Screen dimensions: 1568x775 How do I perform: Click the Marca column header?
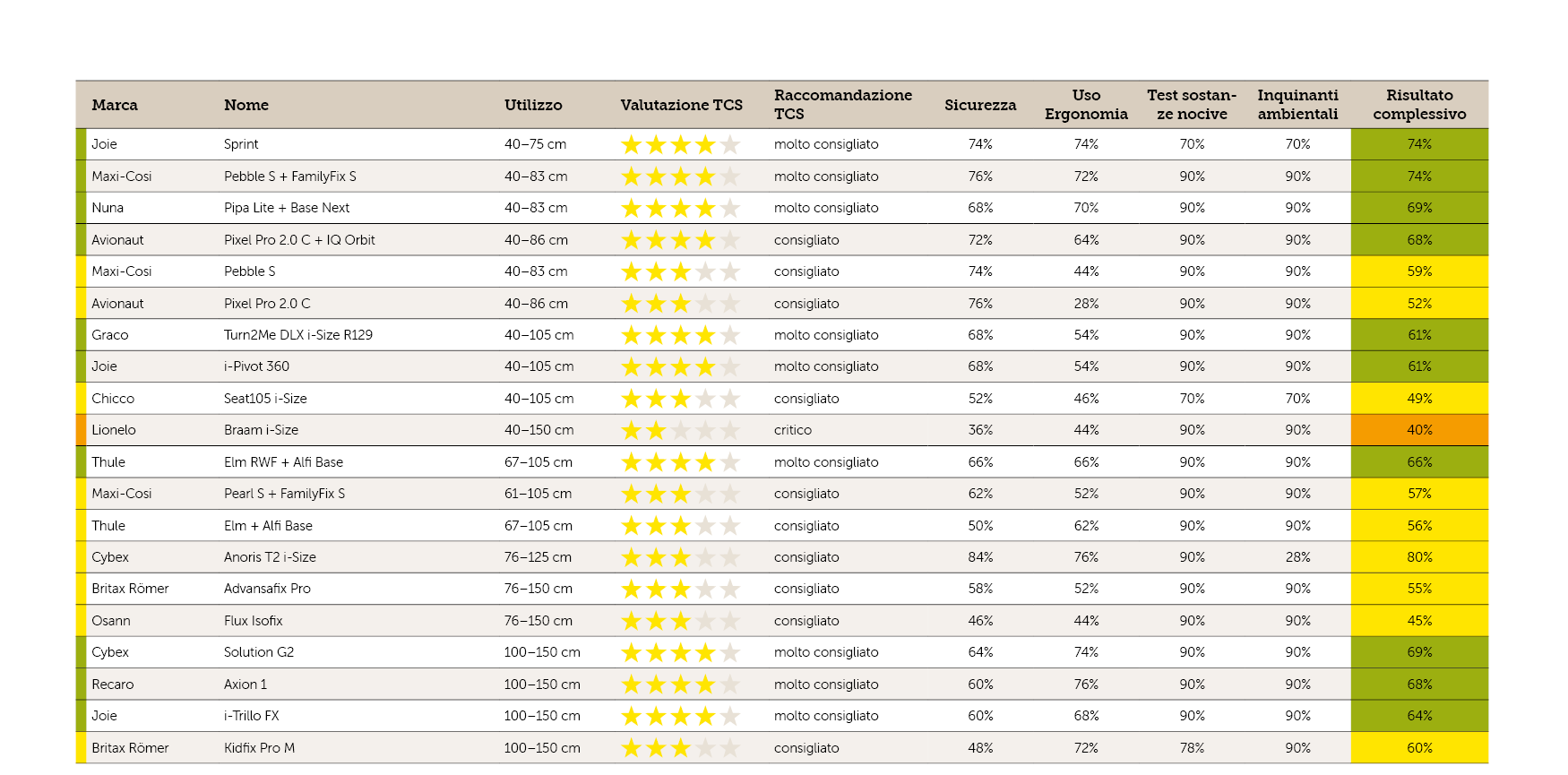pyautogui.click(x=115, y=105)
